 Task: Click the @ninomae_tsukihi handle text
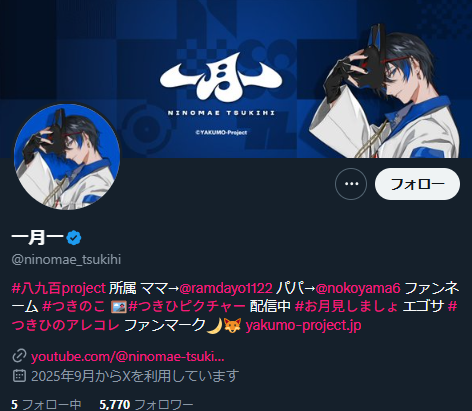(66, 259)
